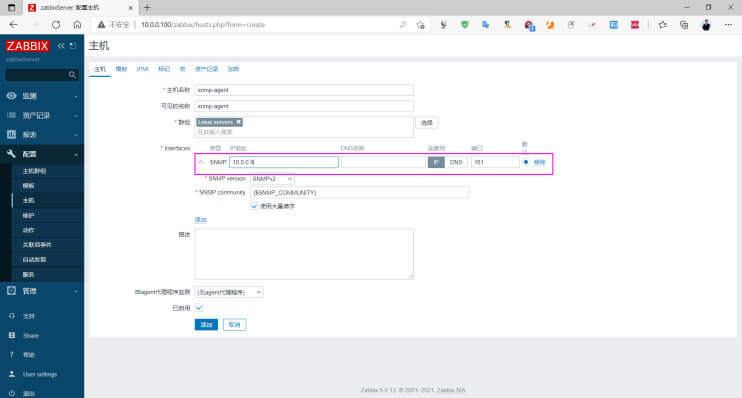Click the sidebar search magnifier icon

pos(72,75)
